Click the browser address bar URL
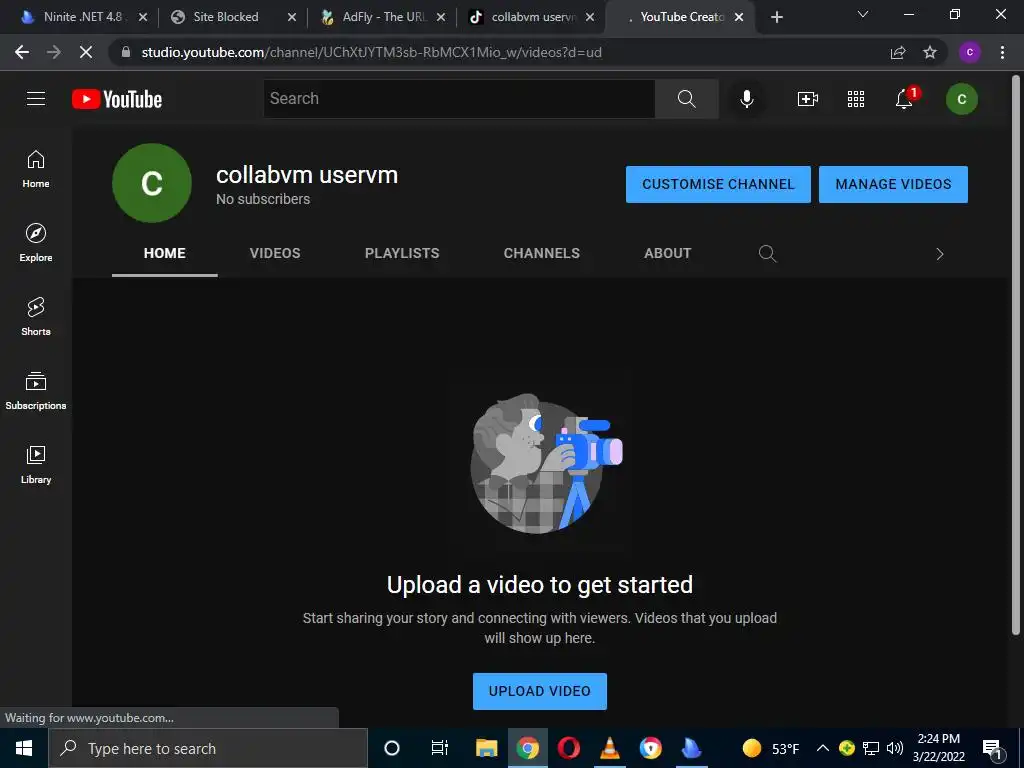The image size is (1024, 768). point(371,52)
